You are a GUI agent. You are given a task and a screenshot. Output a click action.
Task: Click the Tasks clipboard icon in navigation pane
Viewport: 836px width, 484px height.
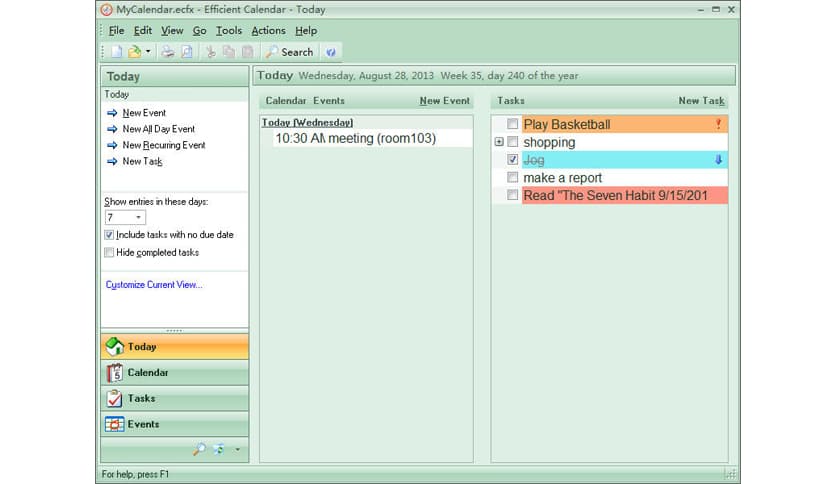[114, 398]
